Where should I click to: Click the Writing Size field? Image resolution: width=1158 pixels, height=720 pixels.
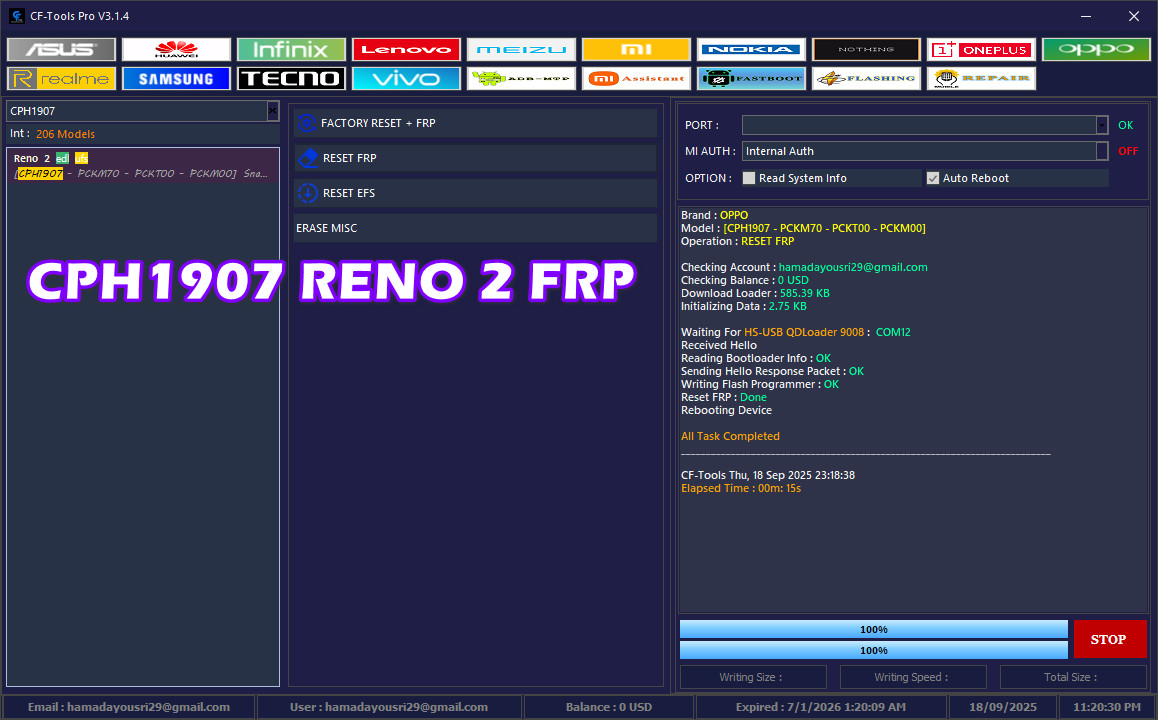753,677
